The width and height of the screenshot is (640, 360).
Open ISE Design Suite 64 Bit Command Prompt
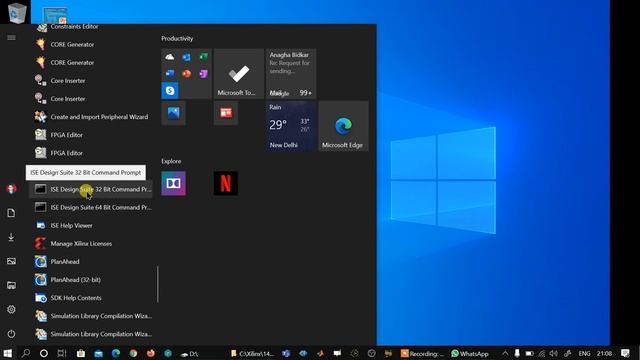coord(91,207)
